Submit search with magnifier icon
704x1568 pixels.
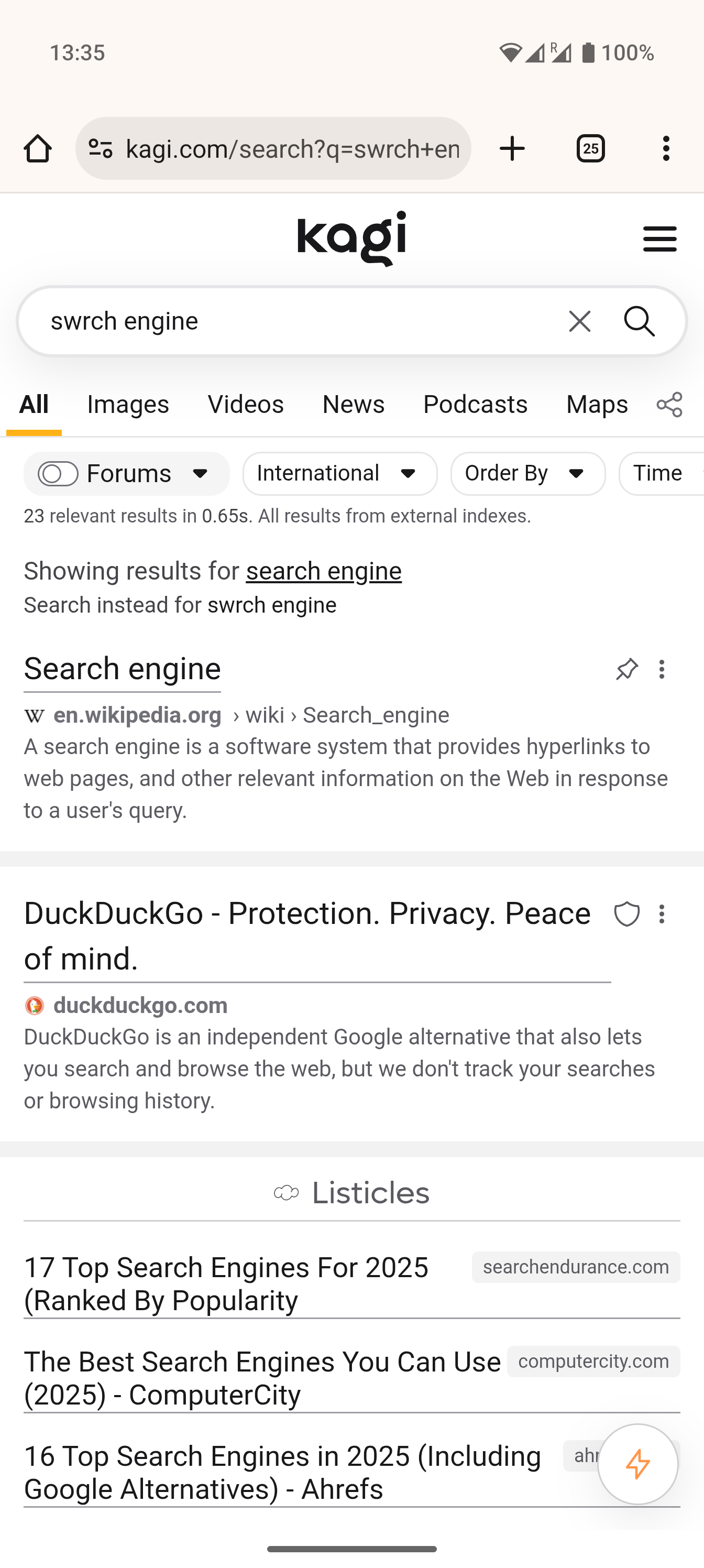tap(640, 321)
